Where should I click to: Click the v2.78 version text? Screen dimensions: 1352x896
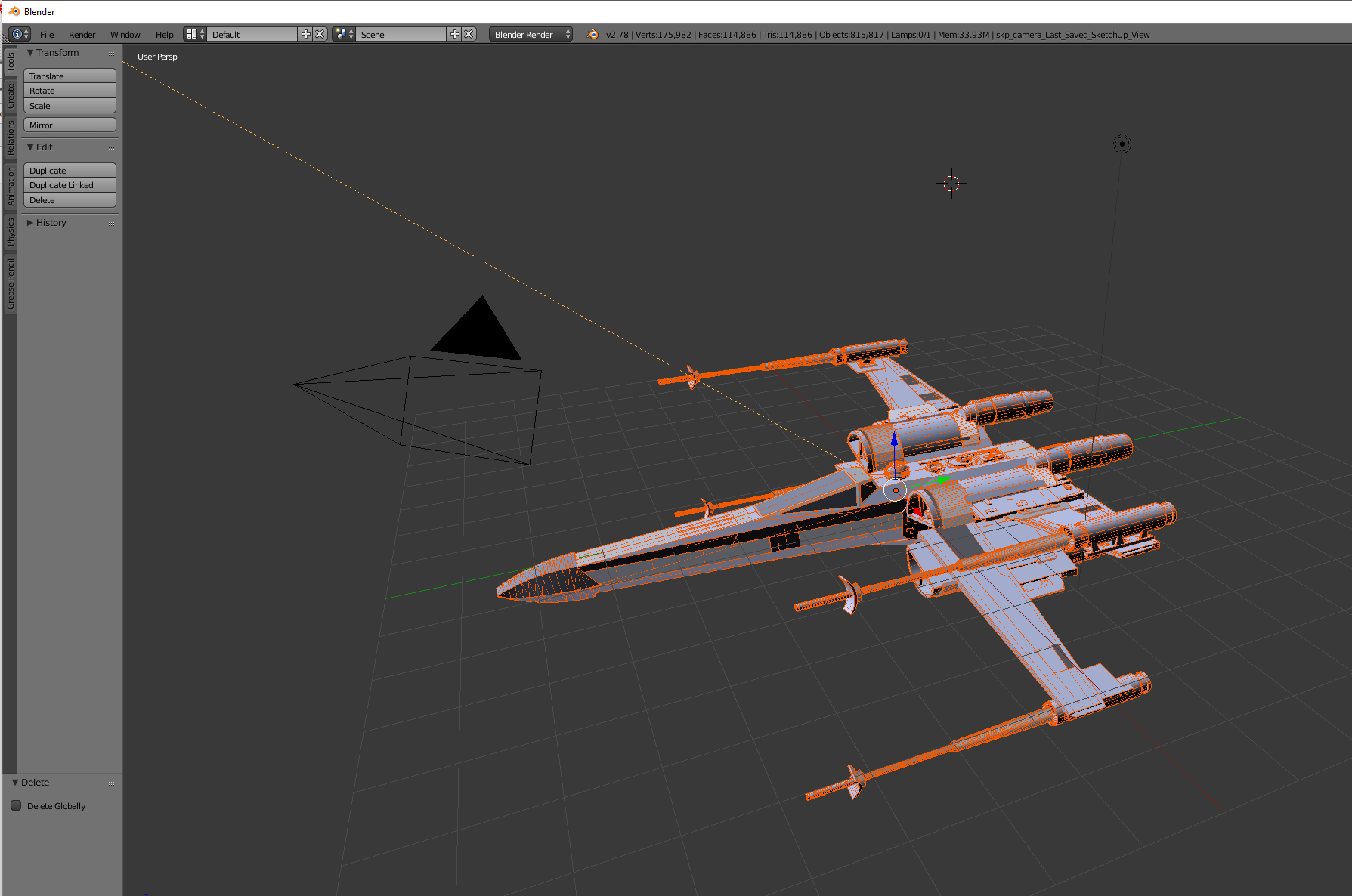(617, 35)
